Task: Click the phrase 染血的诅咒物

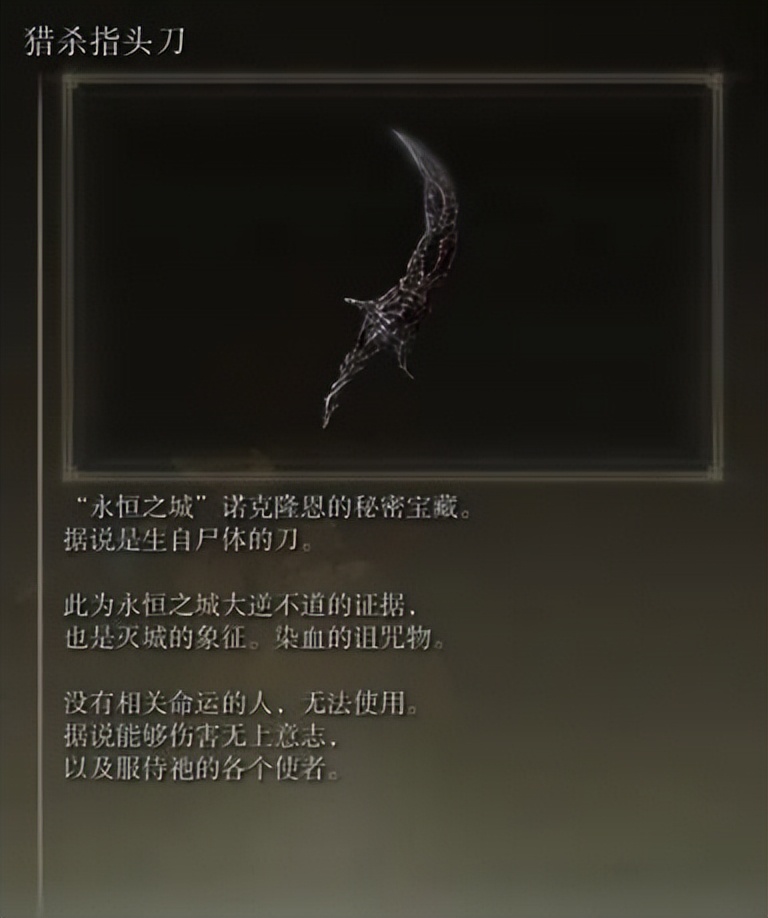Action: click(352, 638)
